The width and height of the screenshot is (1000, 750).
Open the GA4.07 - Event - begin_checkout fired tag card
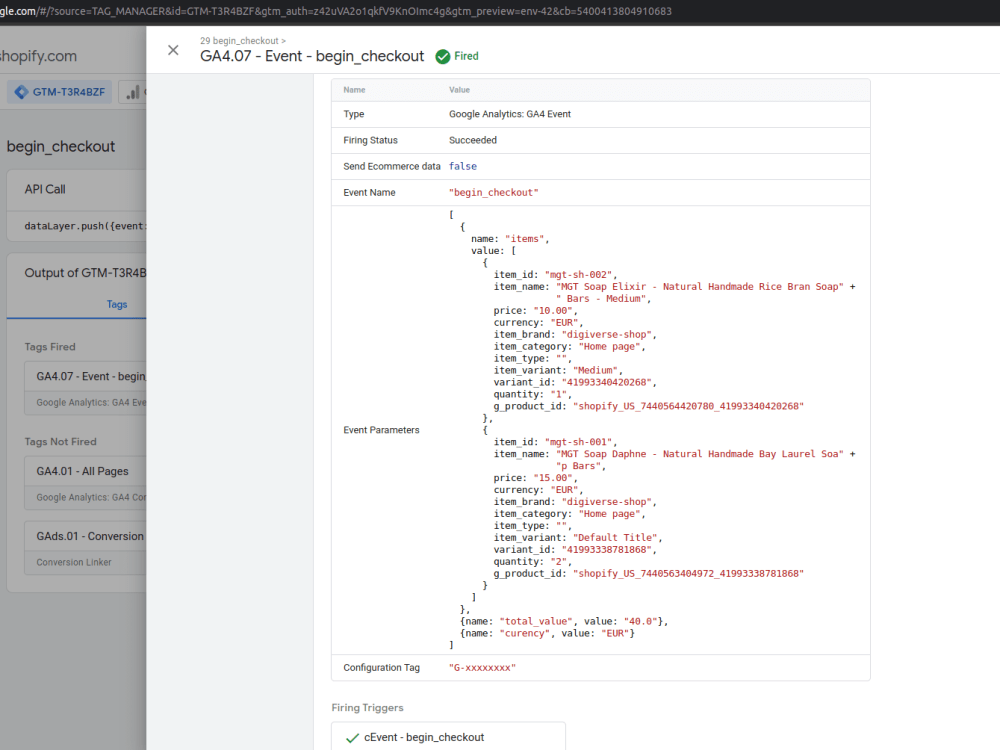pyautogui.click(x=85, y=388)
